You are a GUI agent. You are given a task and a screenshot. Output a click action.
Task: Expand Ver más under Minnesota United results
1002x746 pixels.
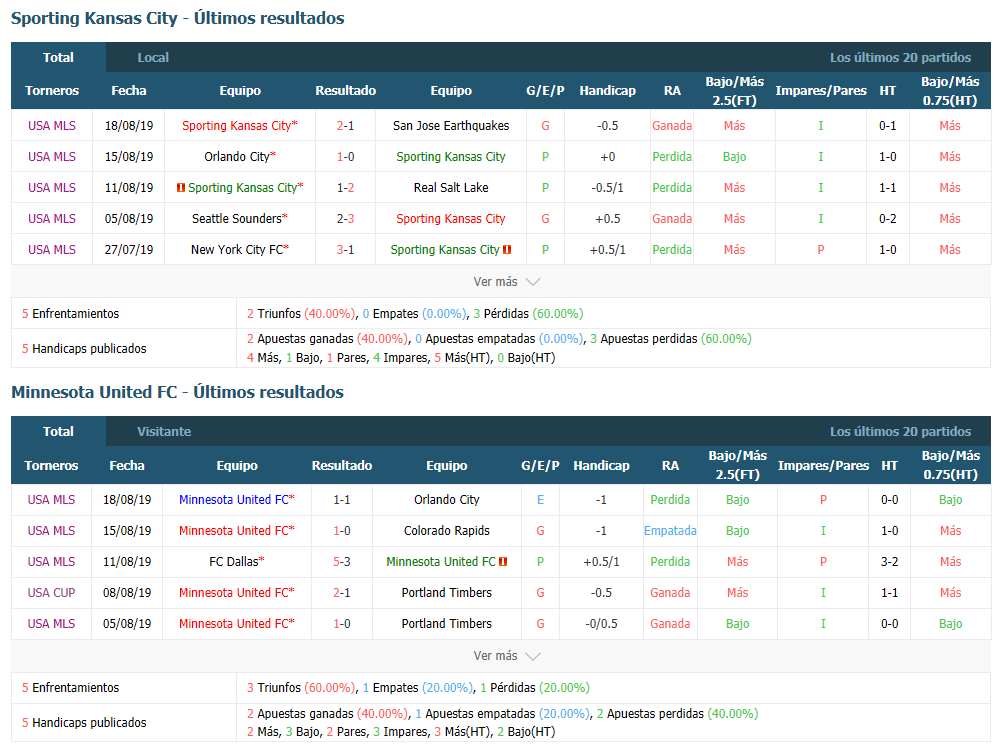pyautogui.click(x=507, y=656)
